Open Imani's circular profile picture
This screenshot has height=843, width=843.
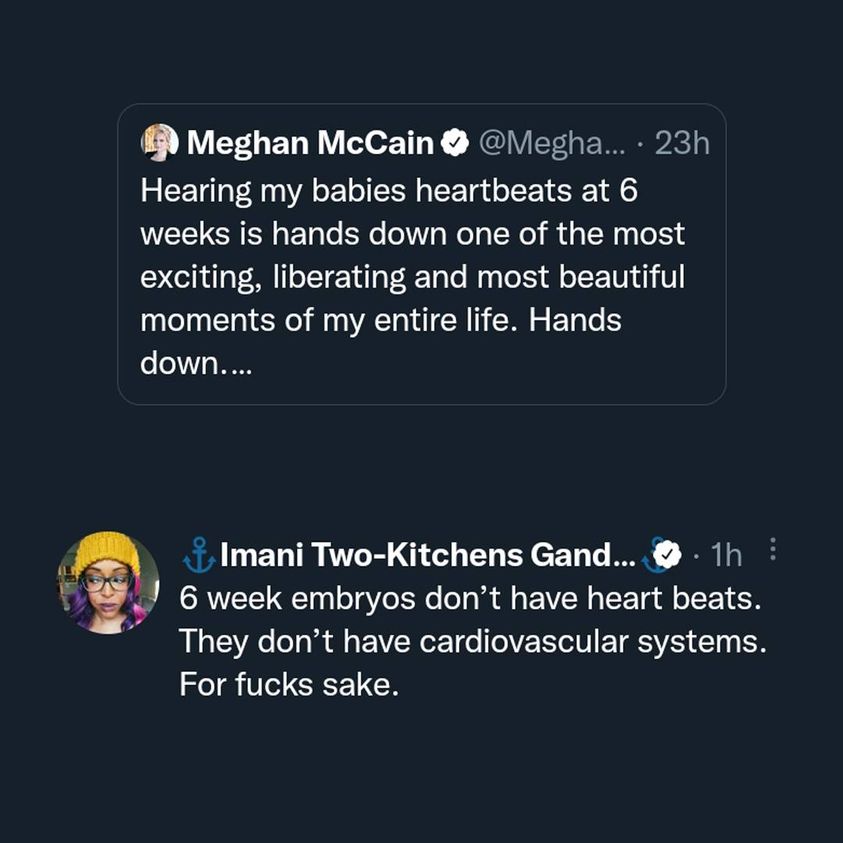(x=108, y=582)
